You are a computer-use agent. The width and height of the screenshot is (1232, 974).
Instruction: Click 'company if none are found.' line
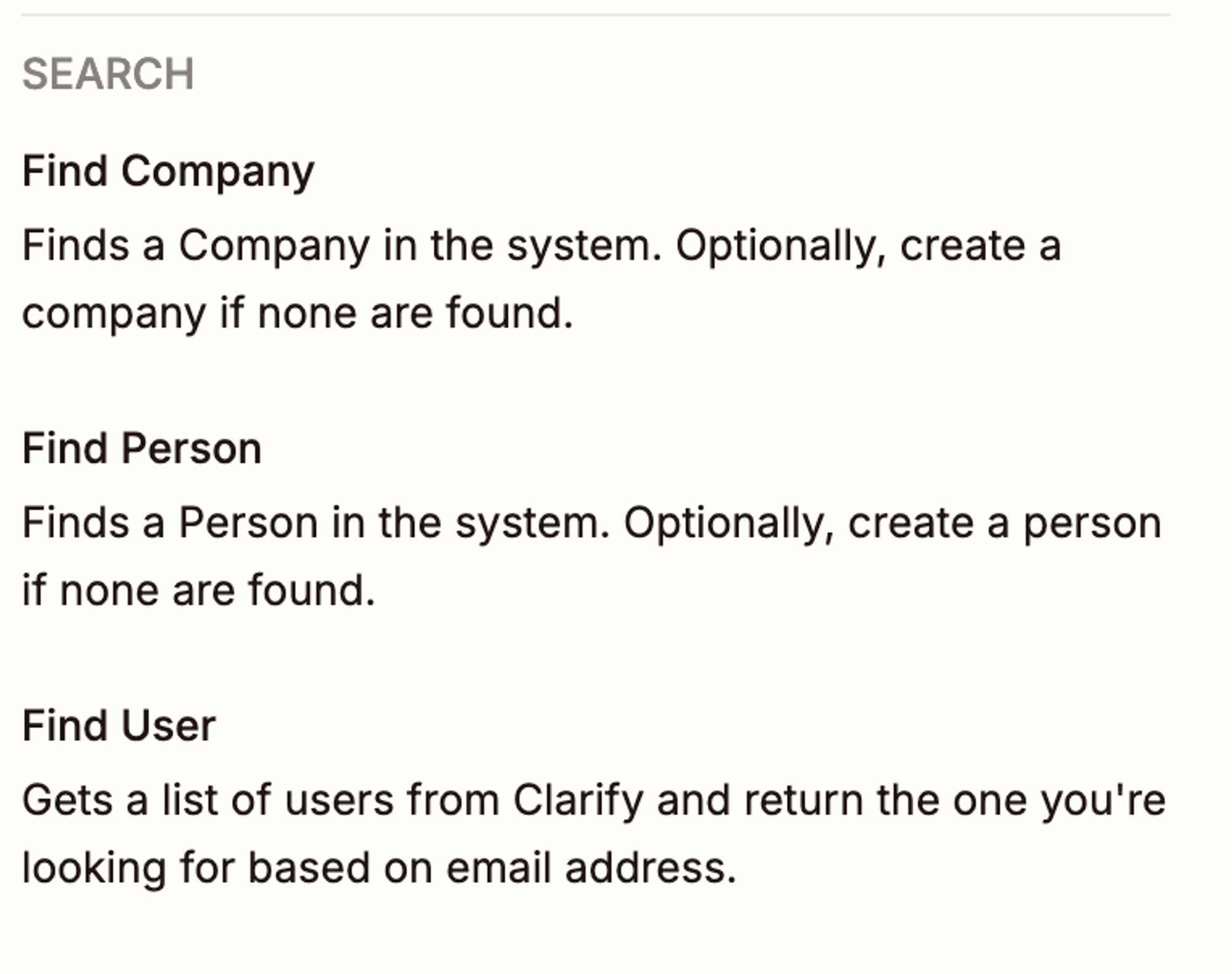298,314
